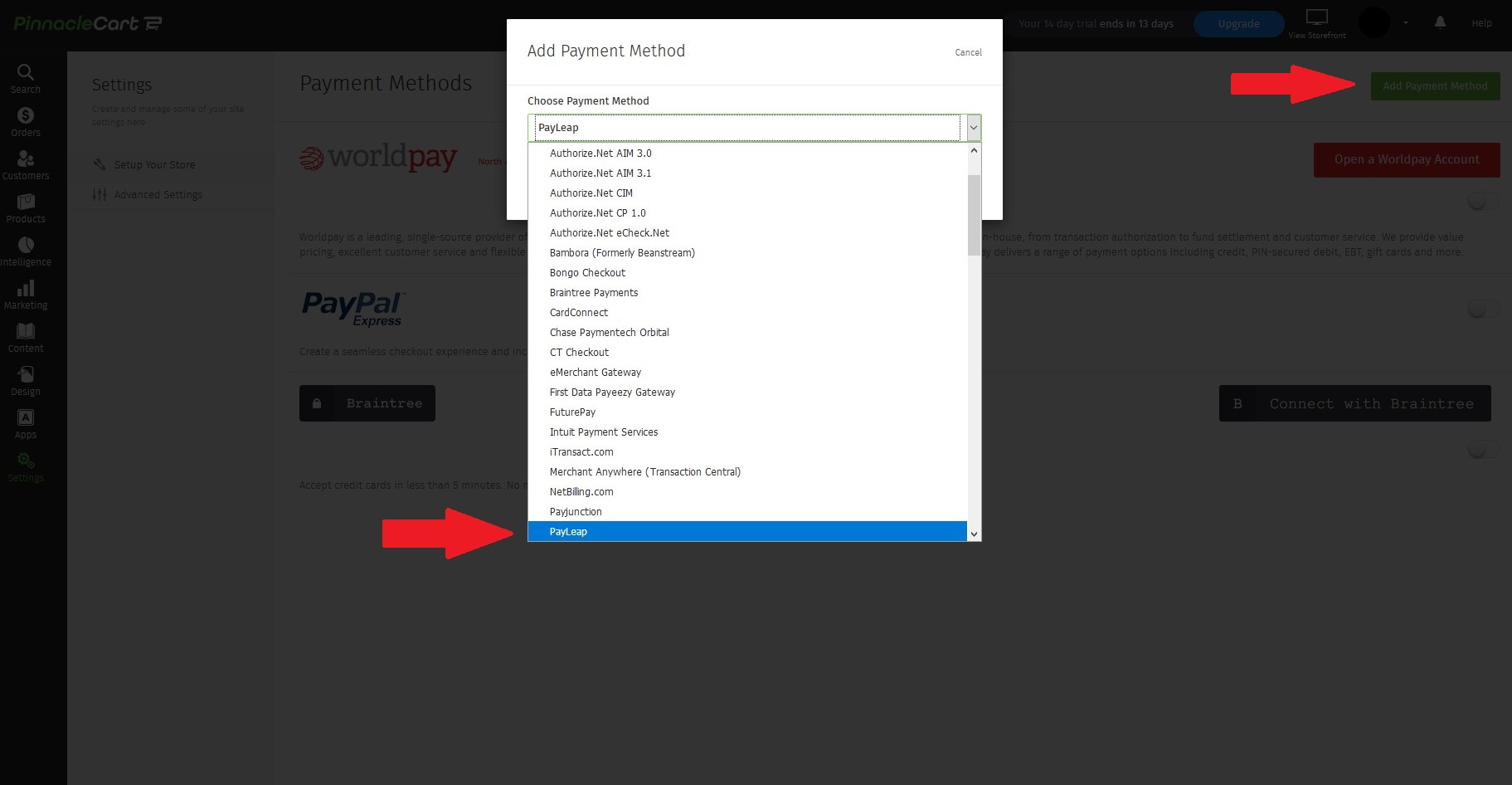The height and width of the screenshot is (785, 1512).
Task: Open the Help link
Action: tap(1481, 23)
